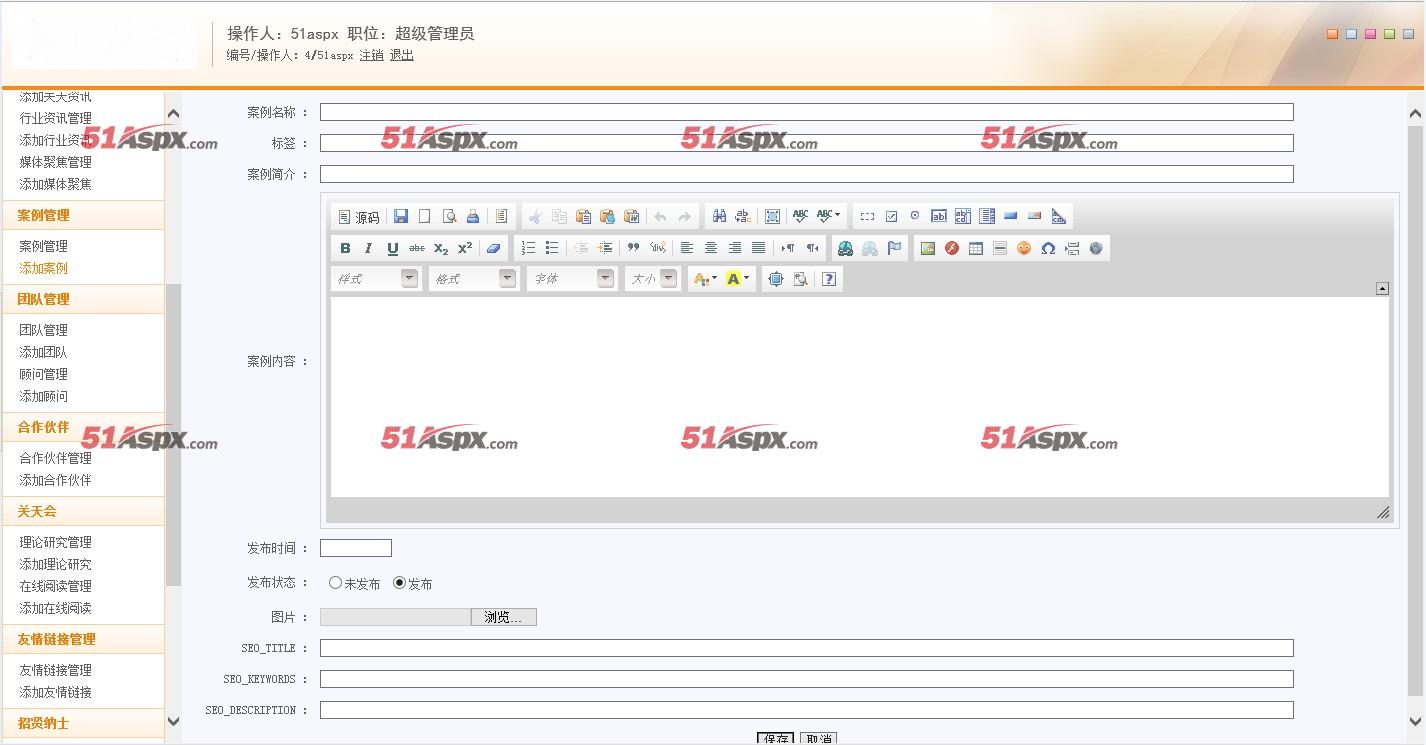Open the Find binoculars icon
This screenshot has height=745, width=1426.
point(719,216)
